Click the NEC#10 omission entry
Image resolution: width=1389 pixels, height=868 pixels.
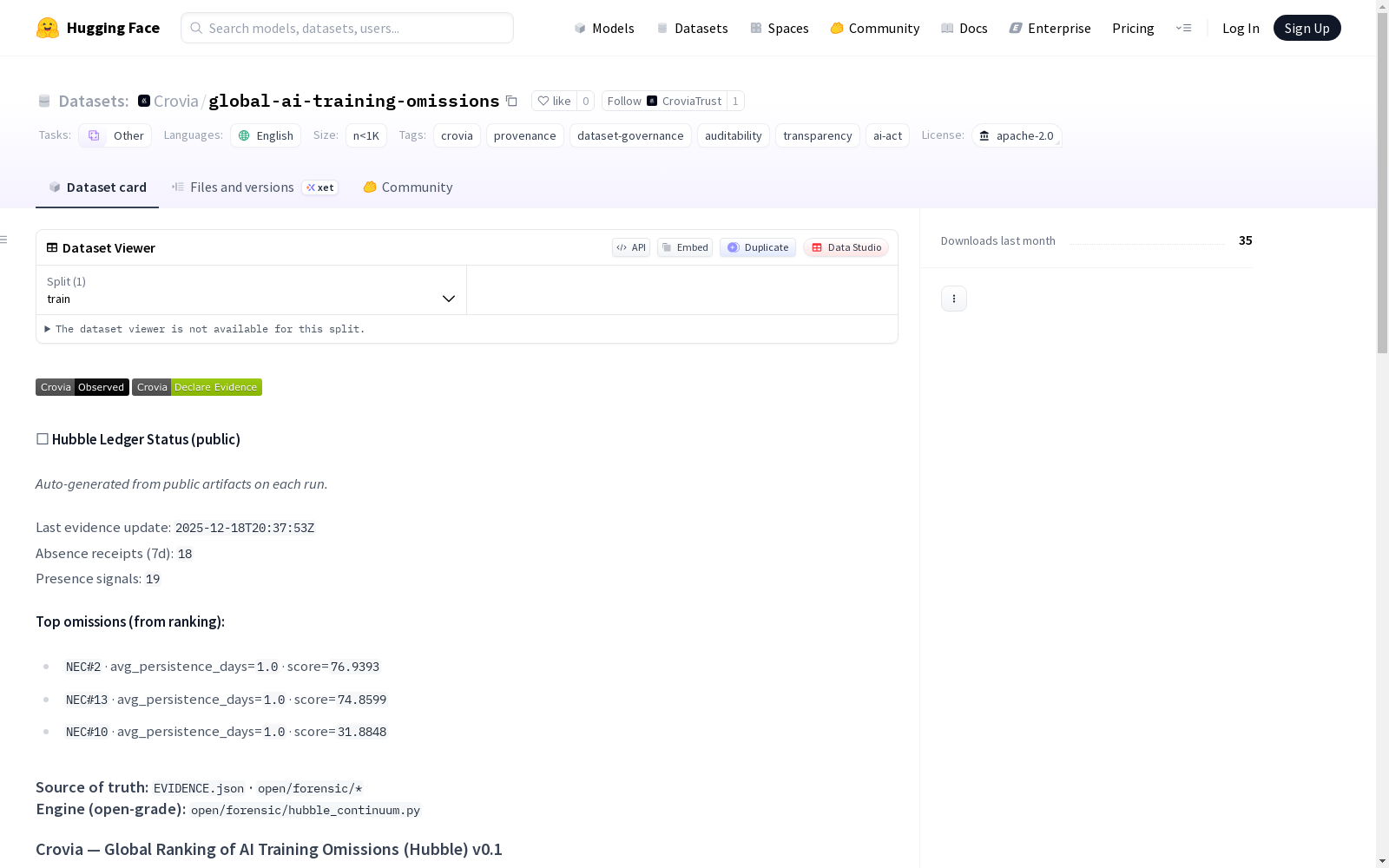(x=226, y=732)
